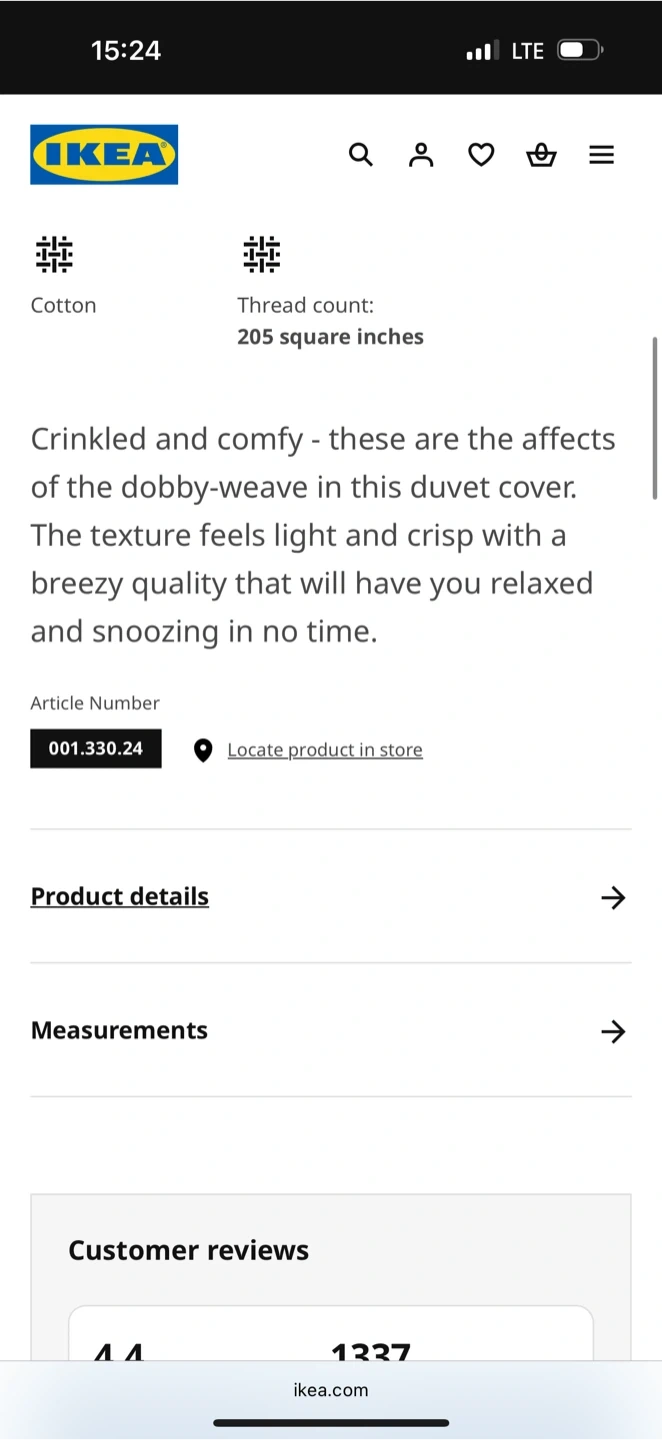662x1440 pixels.
Task: Expand the Measurements arrow
Action: coord(613,1031)
